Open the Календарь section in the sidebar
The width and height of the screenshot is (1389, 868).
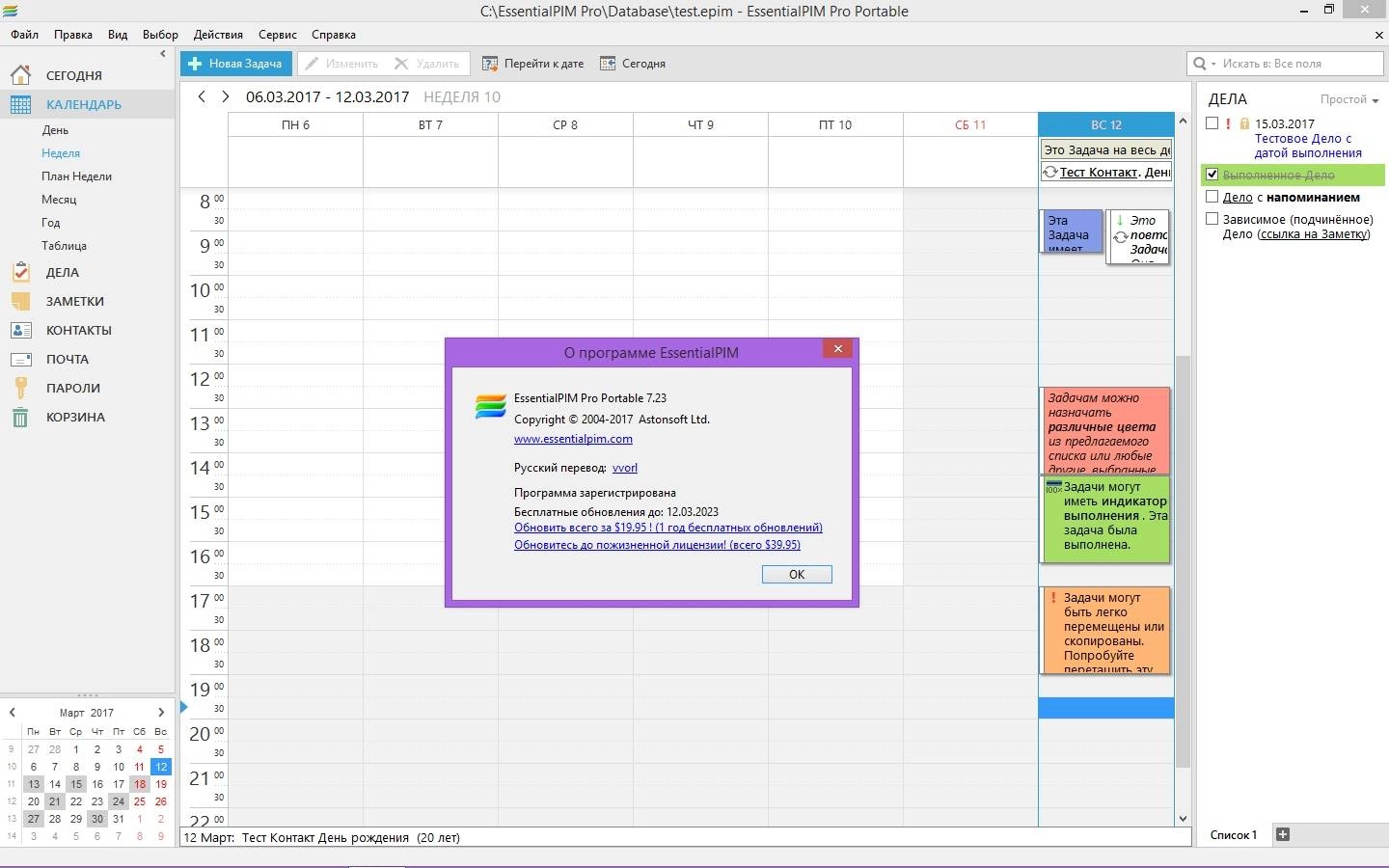pyautogui.click(x=83, y=104)
